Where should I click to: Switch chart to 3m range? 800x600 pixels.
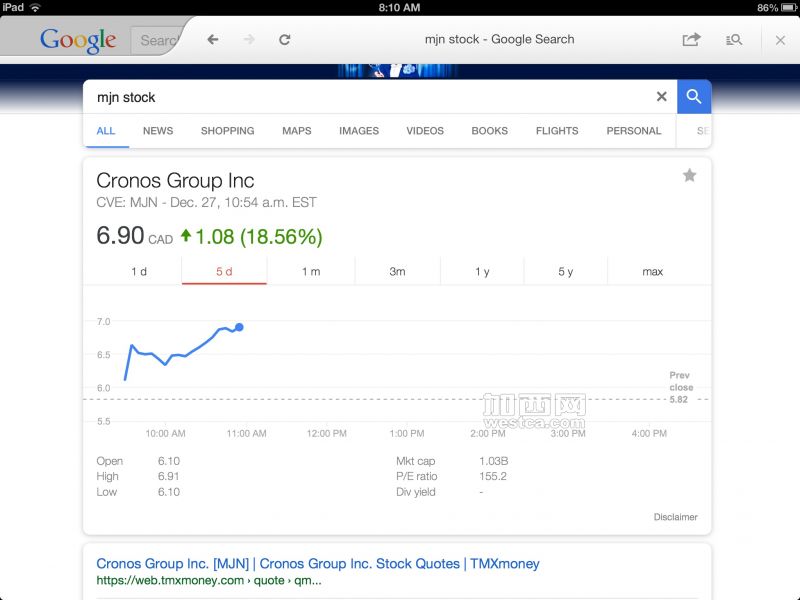(397, 272)
